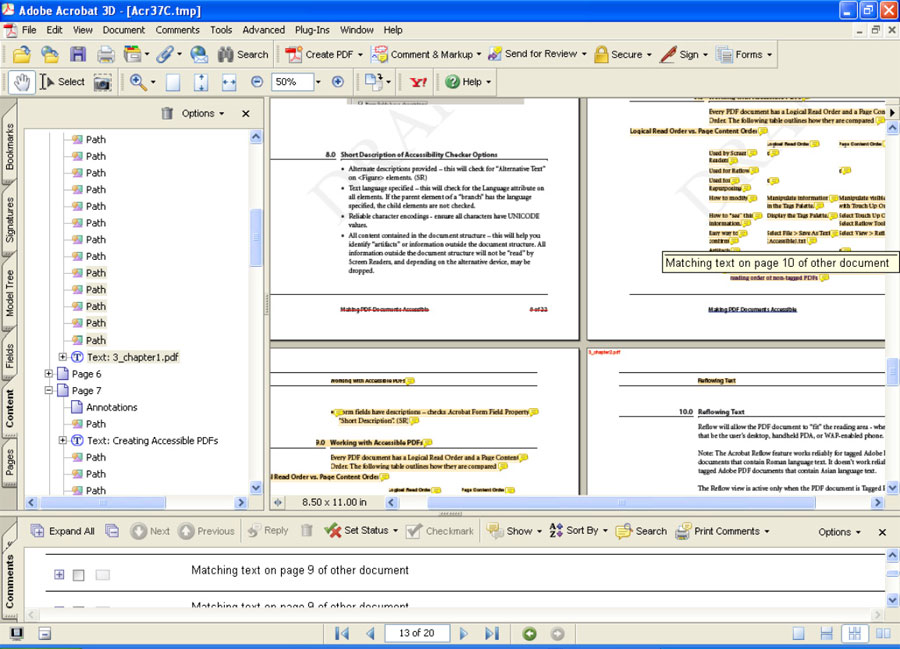Activate the Select text tool
This screenshot has width=900, height=649.
[62, 82]
